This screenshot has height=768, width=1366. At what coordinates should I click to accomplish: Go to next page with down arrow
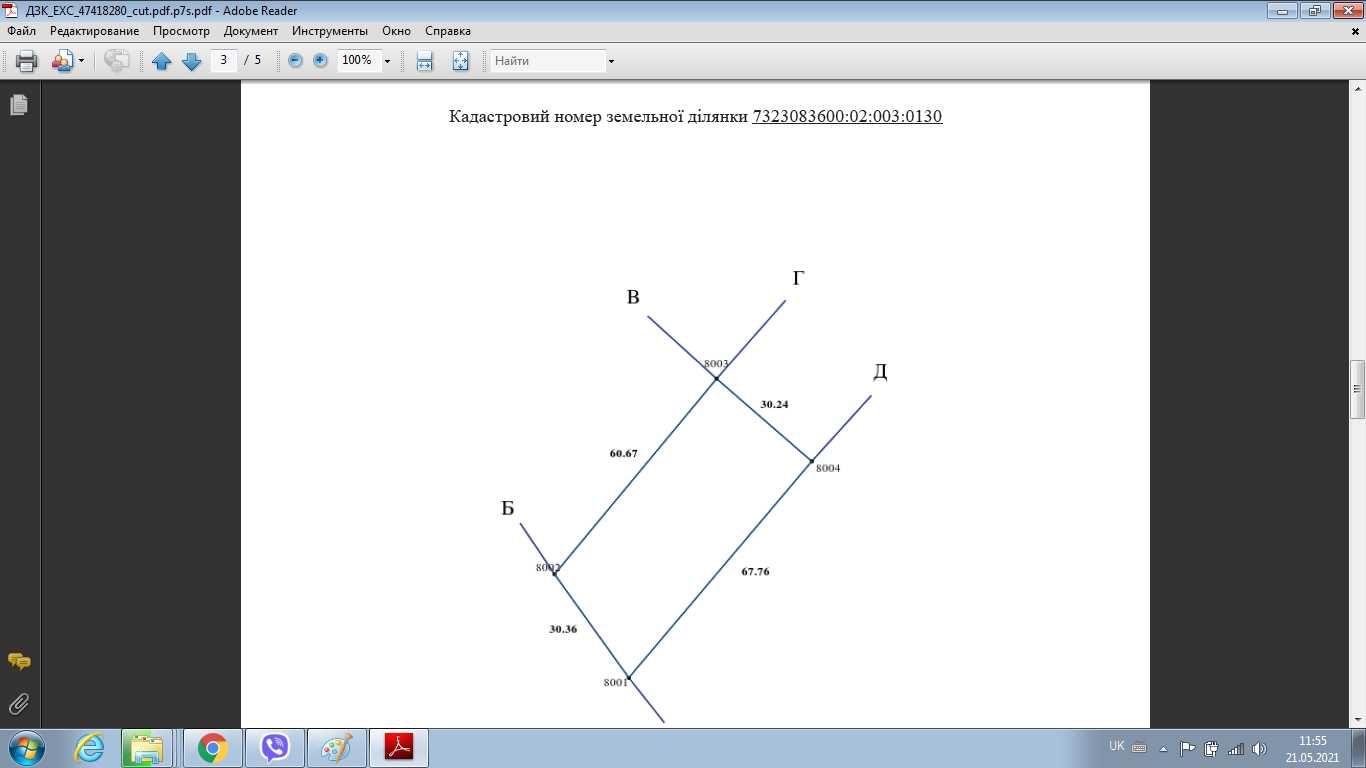[x=192, y=61]
